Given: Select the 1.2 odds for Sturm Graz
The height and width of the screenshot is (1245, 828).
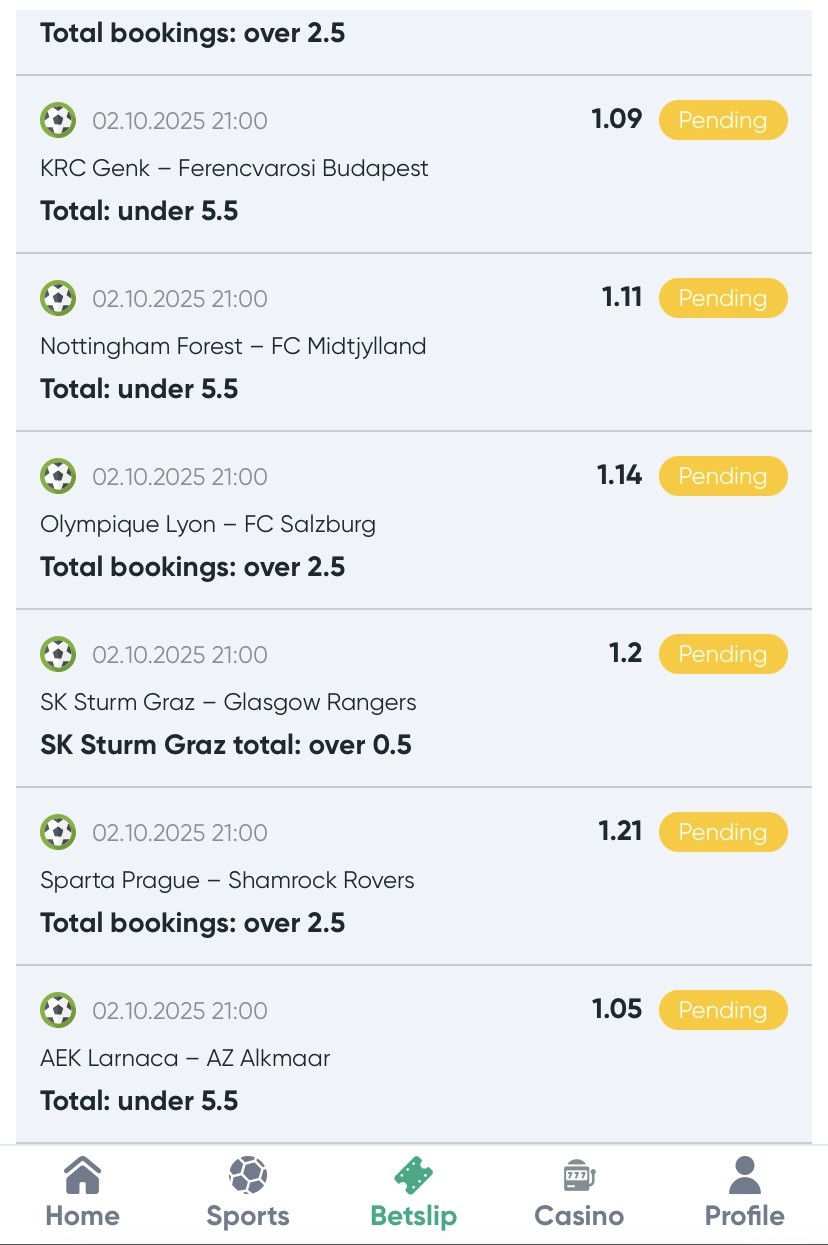Looking at the screenshot, I should [625, 654].
